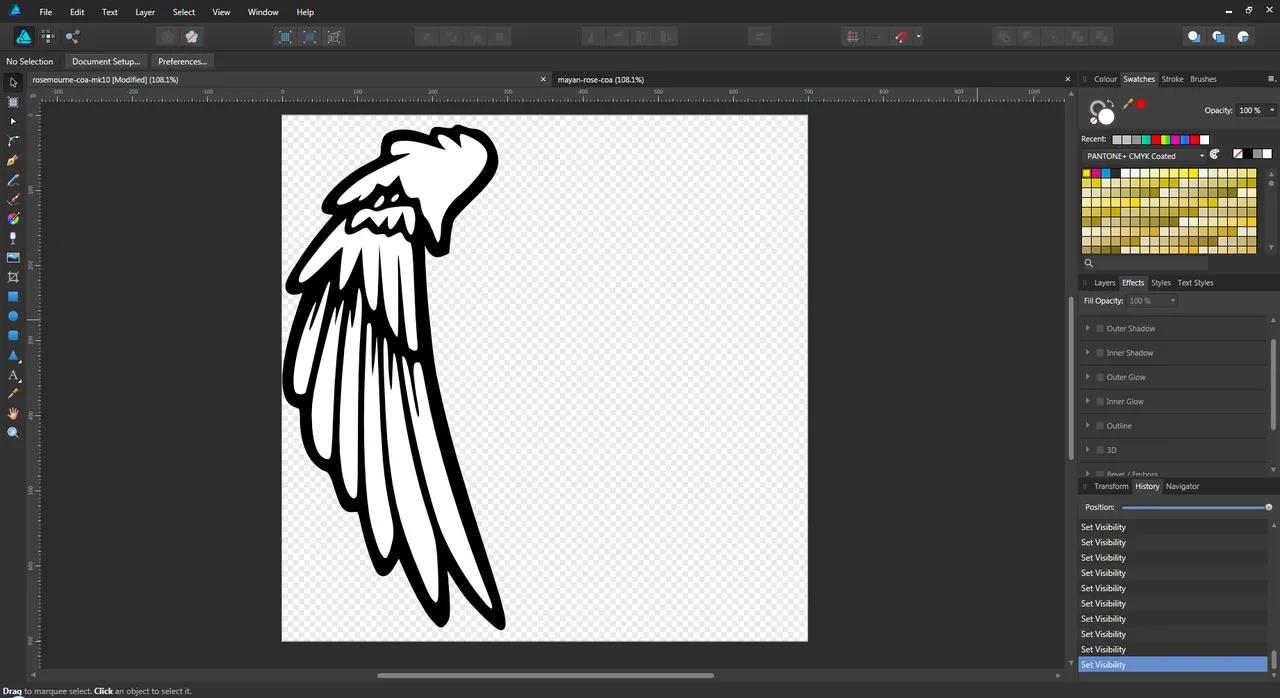Expand the Inner Glow settings
The width and height of the screenshot is (1280, 698).
coord(1088,401)
